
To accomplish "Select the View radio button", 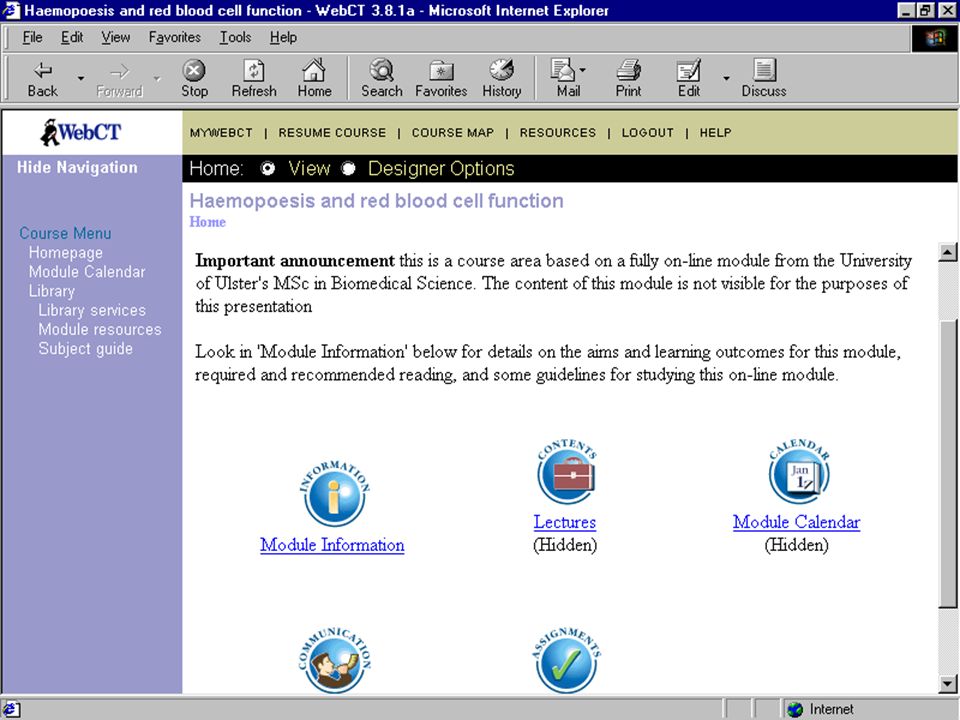I will coord(268,168).
